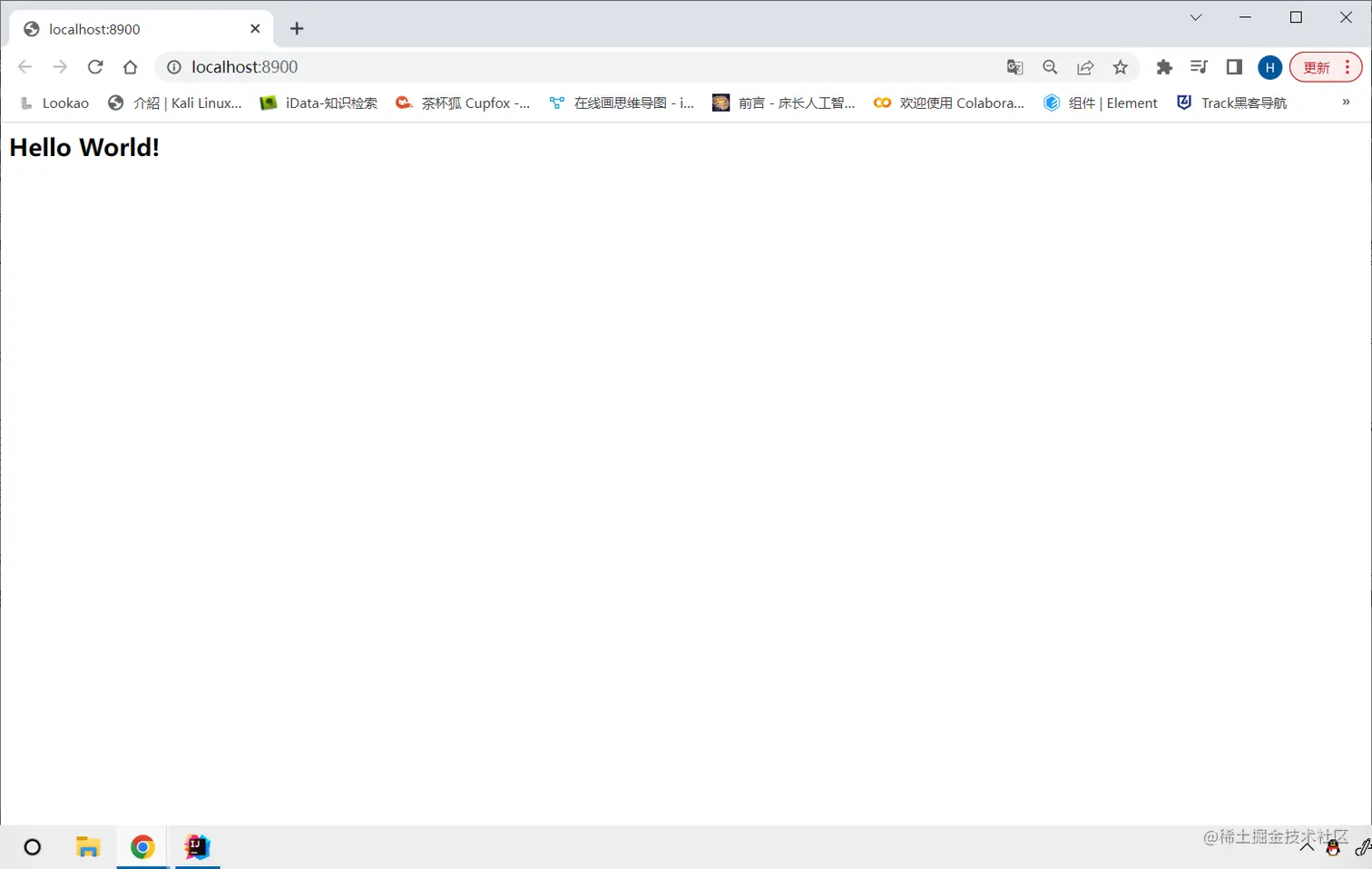
Task: Maximize the Chrome window
Action: [x=1296, y=17]
